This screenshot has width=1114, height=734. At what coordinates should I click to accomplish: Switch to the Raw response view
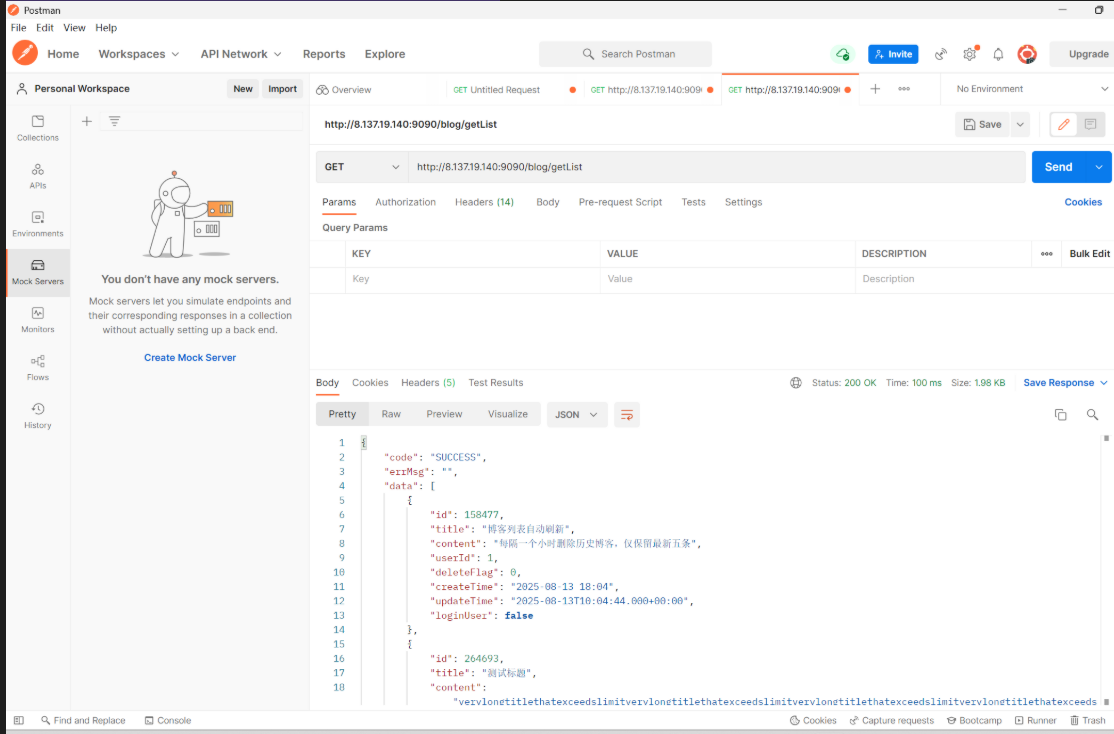[391, 414]
